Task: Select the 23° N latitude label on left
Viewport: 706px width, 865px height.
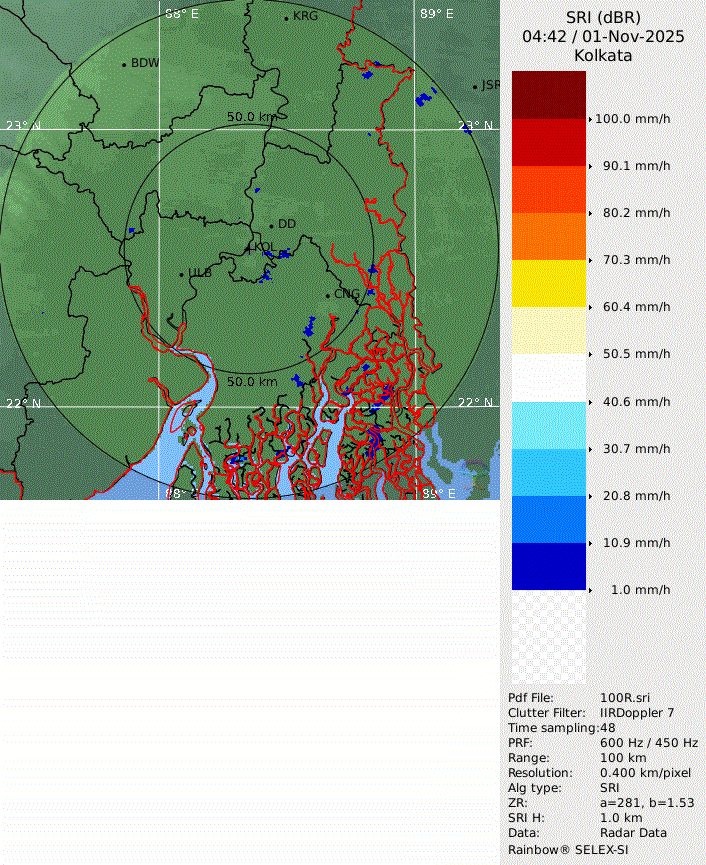Action: click(23, 125)
